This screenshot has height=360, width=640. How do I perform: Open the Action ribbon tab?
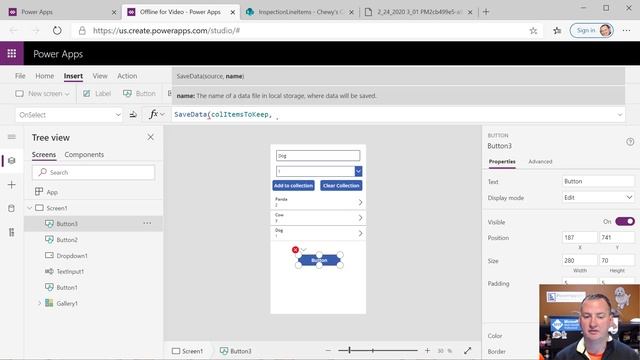point(127,76)
